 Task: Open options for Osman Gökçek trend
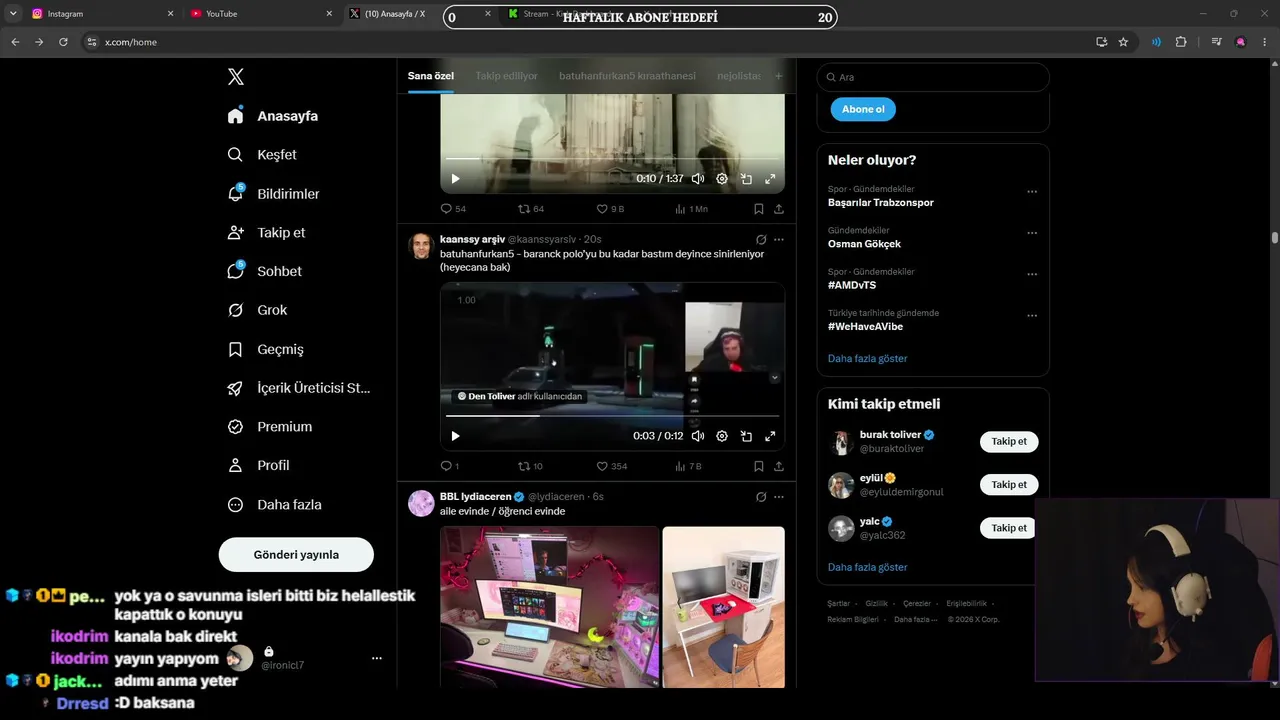click(1032, 233)
